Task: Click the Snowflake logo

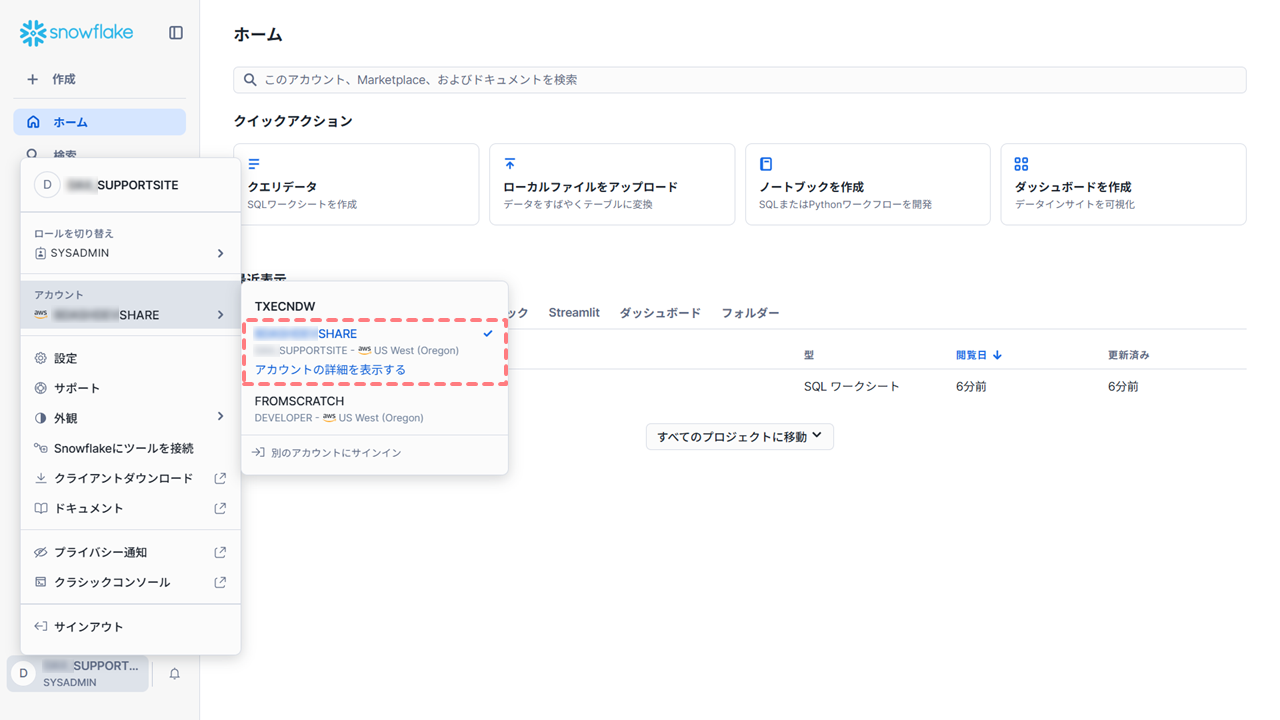Action: pos(76,33)
